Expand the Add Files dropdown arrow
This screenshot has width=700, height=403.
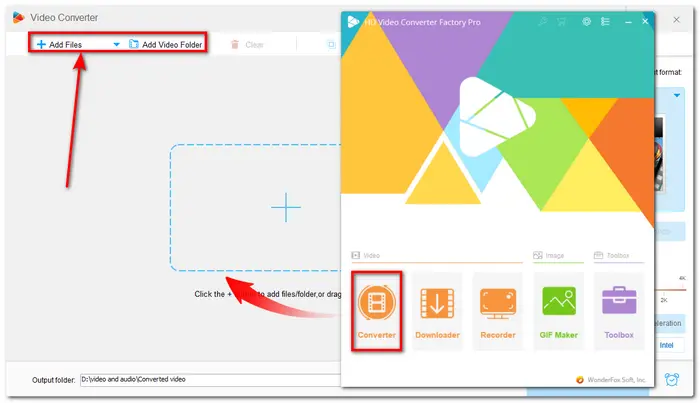pyautogui.click(x=117, y=45)
